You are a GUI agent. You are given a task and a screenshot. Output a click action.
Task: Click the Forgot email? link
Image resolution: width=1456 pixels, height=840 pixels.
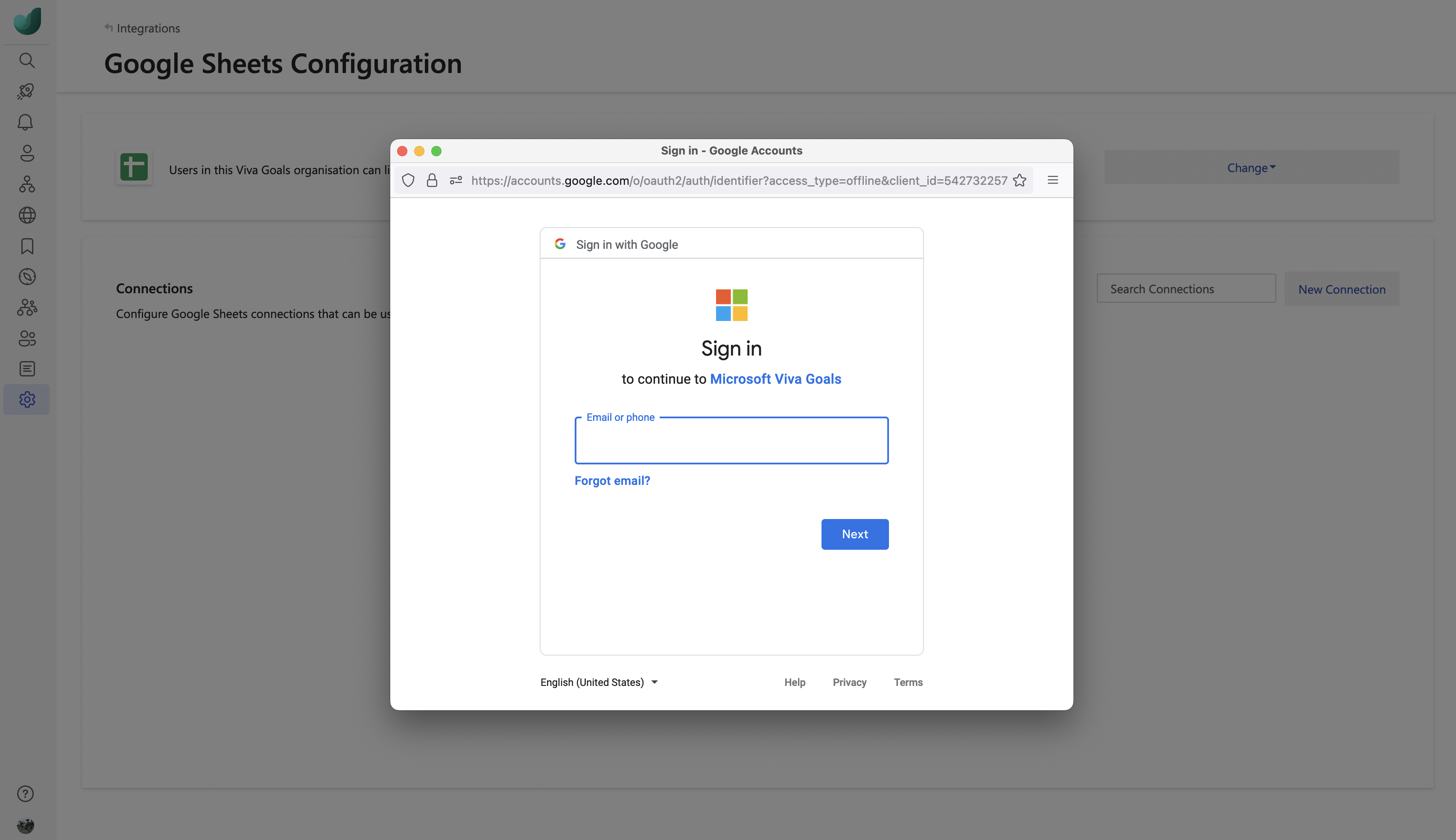pos(612,480)
